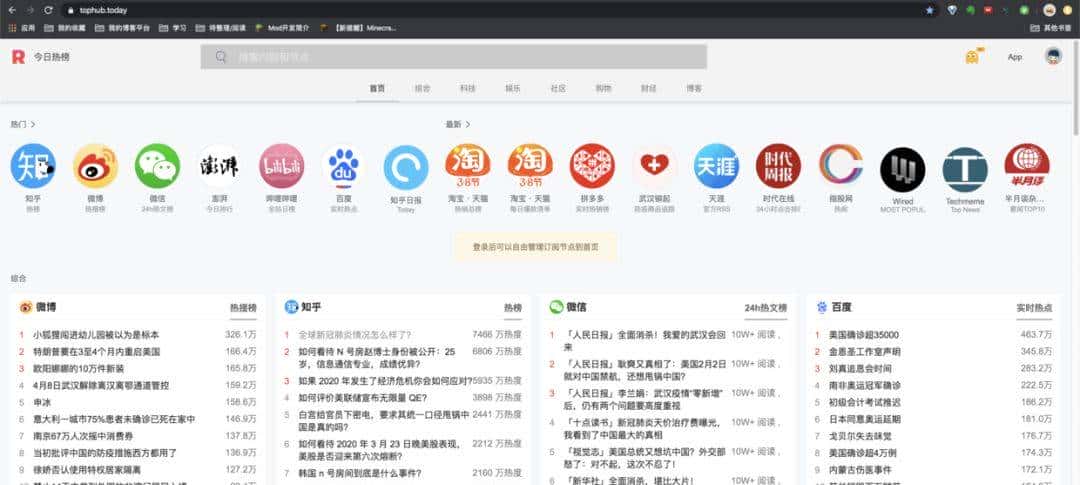Viewport: 1080px width, 485px height.
Task: Open the 指股网 orange ring icon
Action: [841, 166]
